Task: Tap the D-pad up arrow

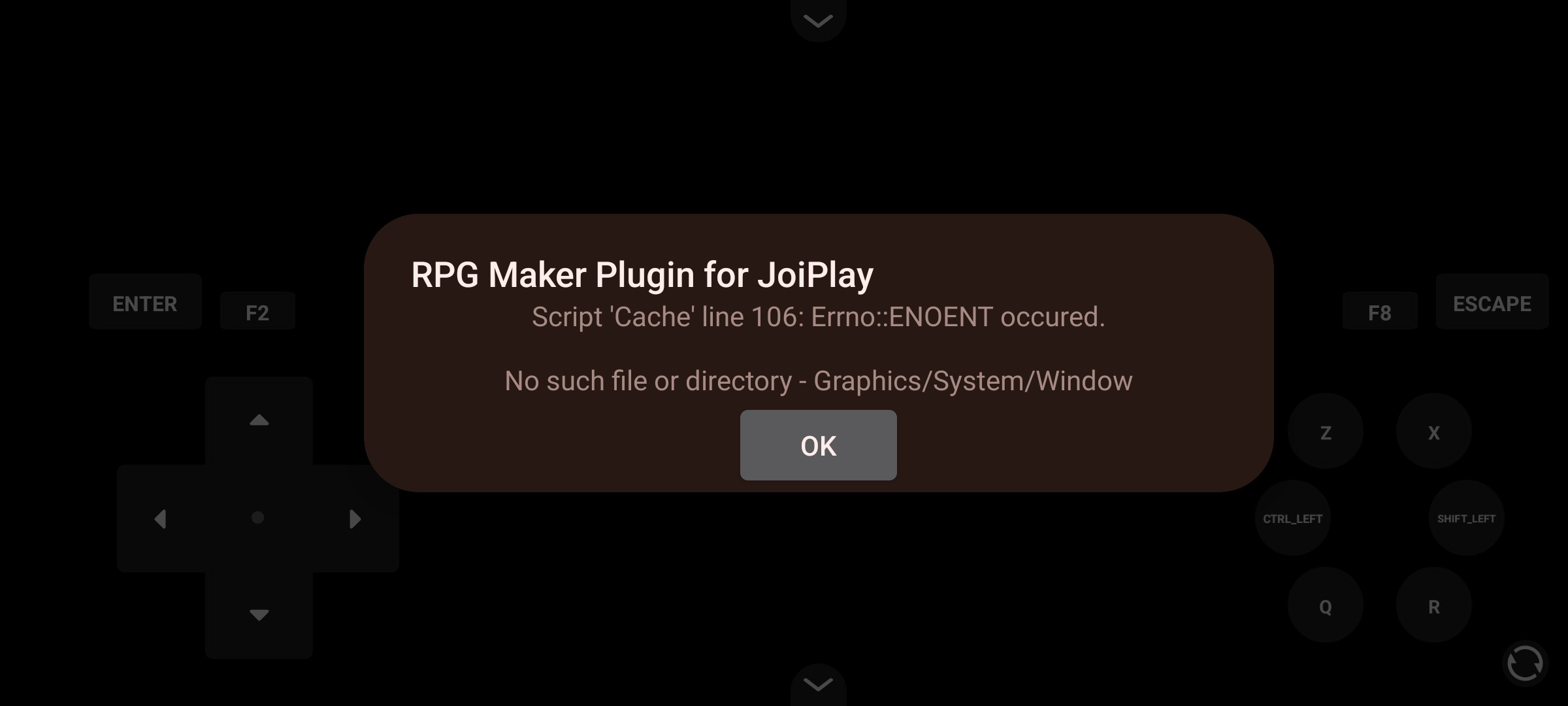Action: point(259,420)
